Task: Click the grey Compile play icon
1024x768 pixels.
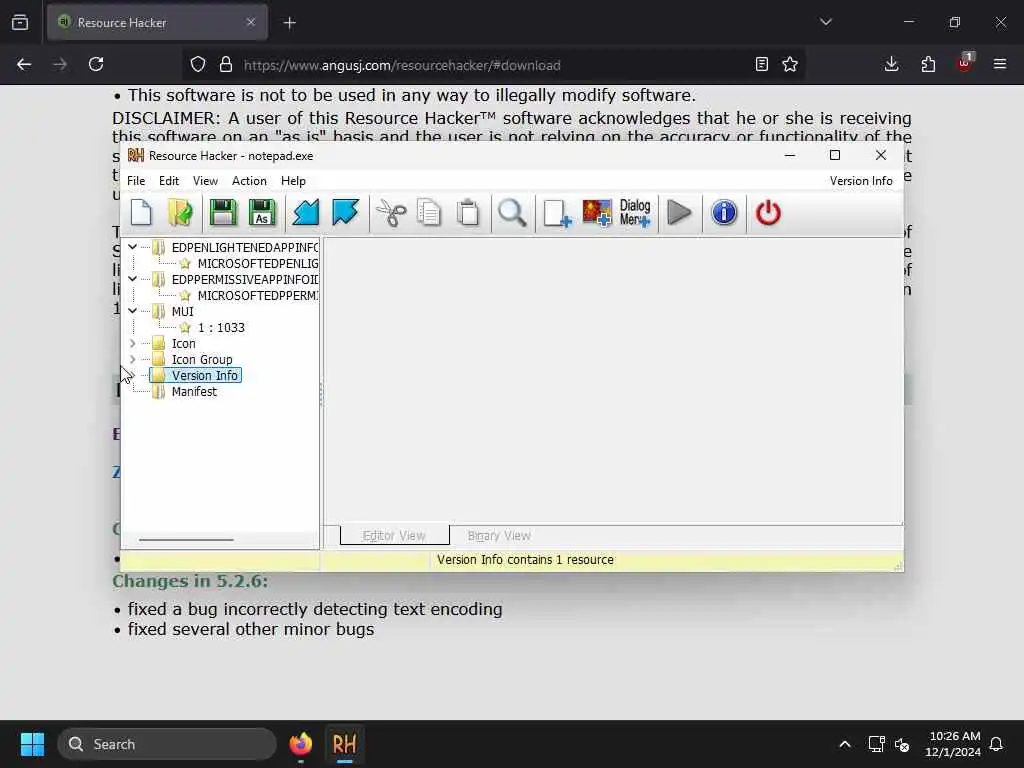Action: (x=679, y=213)
